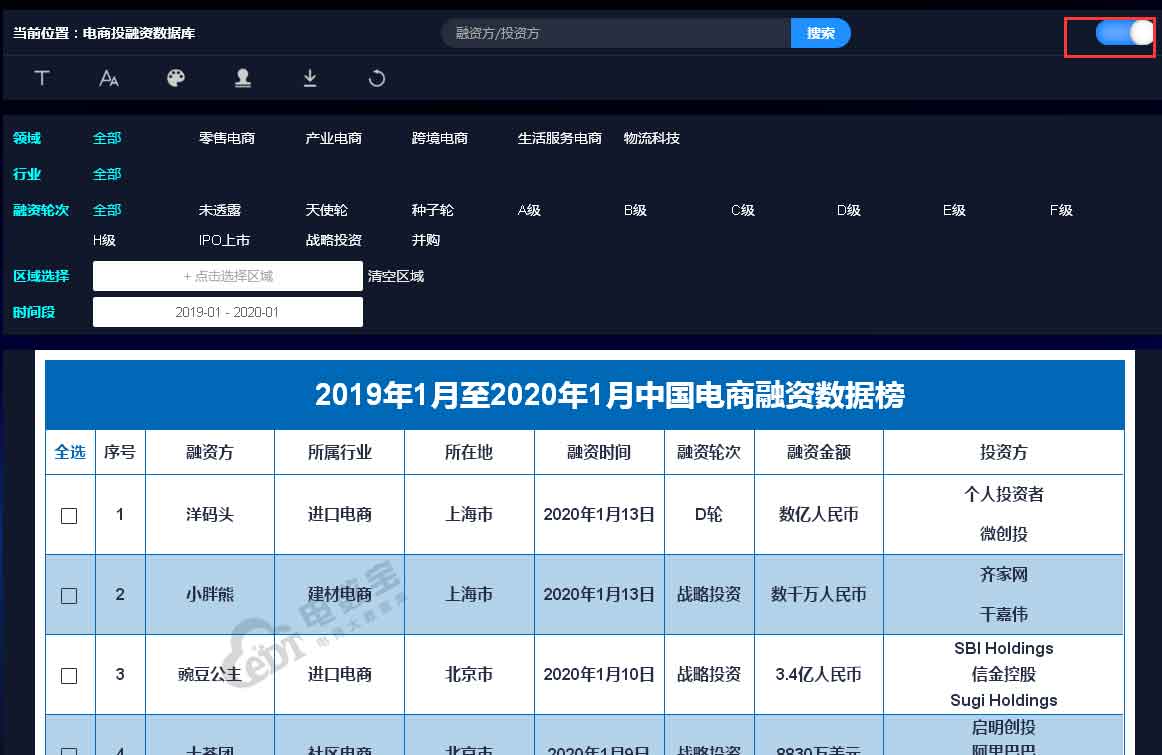Filter rounds by B级
This screenshot has width=1162, height=755.
click(635, 210)
